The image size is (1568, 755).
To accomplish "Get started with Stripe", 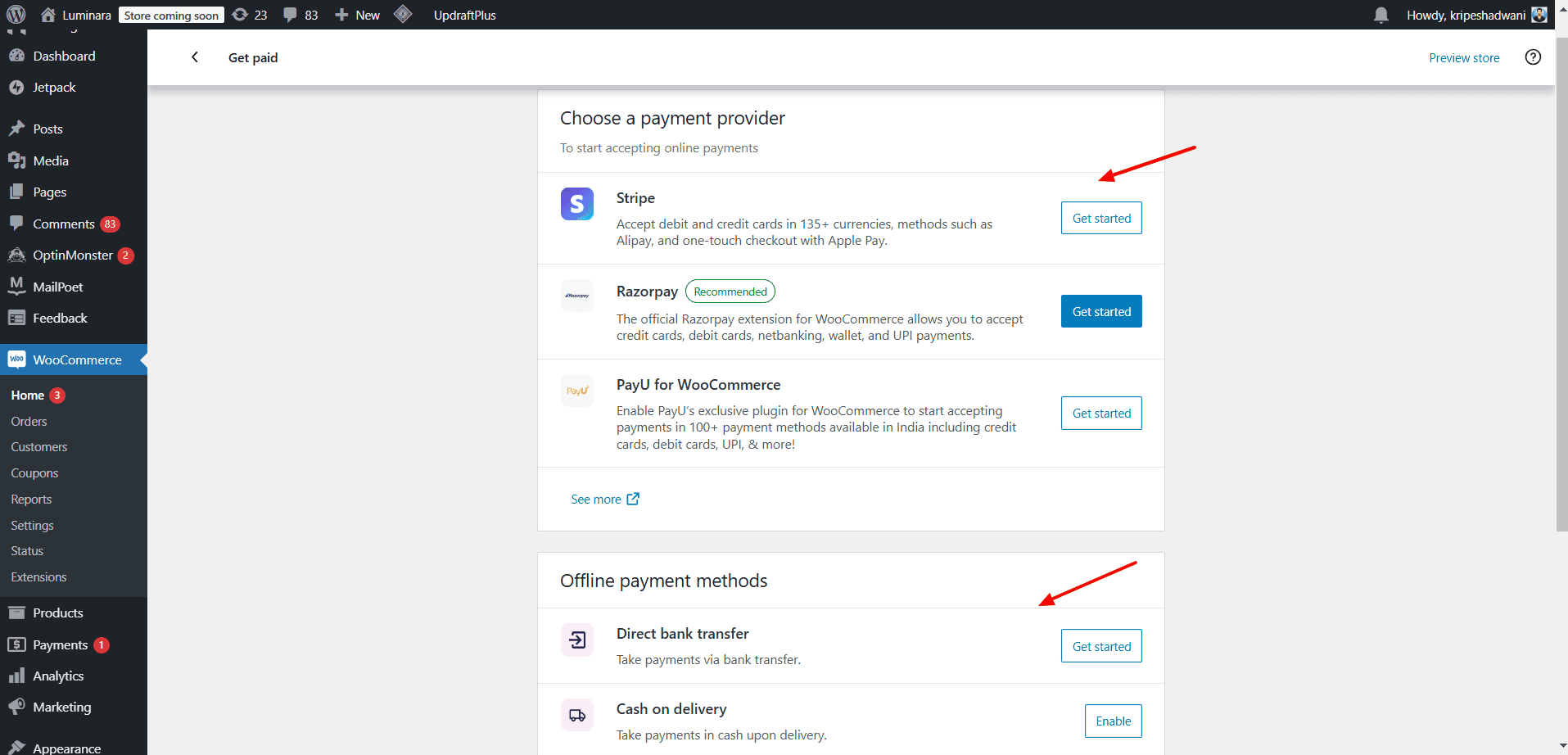I will [1100, 218].
